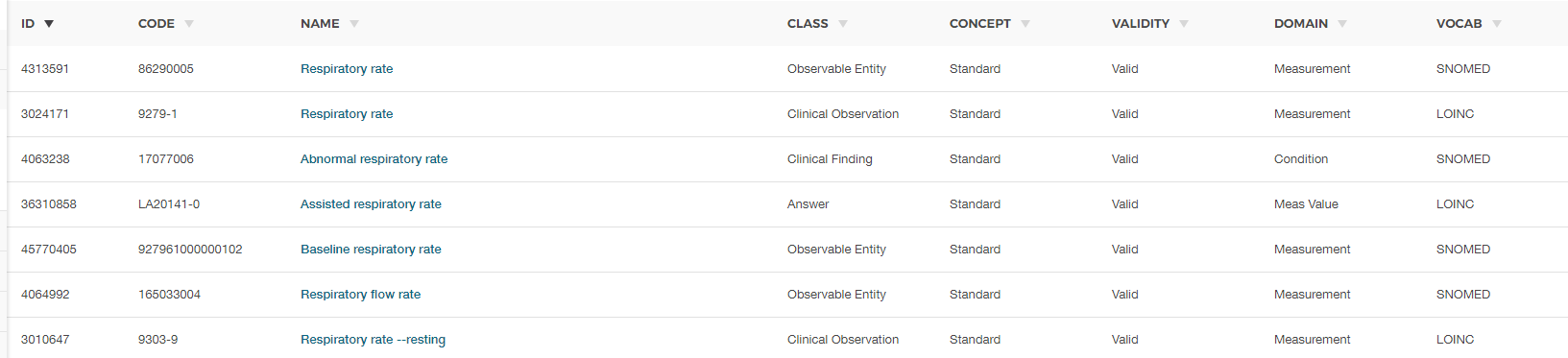Click the VALIDITY column sort arrow
The height and width of the screenshot is (358, 1568).
(x=1184, y=24)
